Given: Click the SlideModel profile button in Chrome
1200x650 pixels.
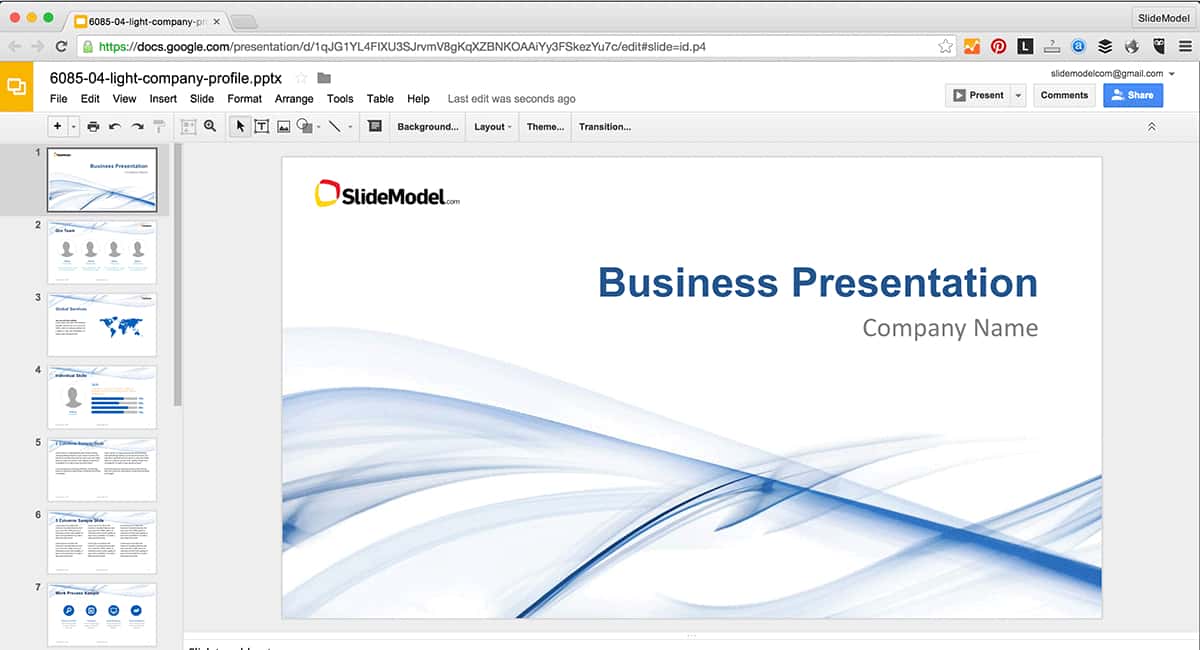Looking at the screenshot, I should tap(1164, 17).
